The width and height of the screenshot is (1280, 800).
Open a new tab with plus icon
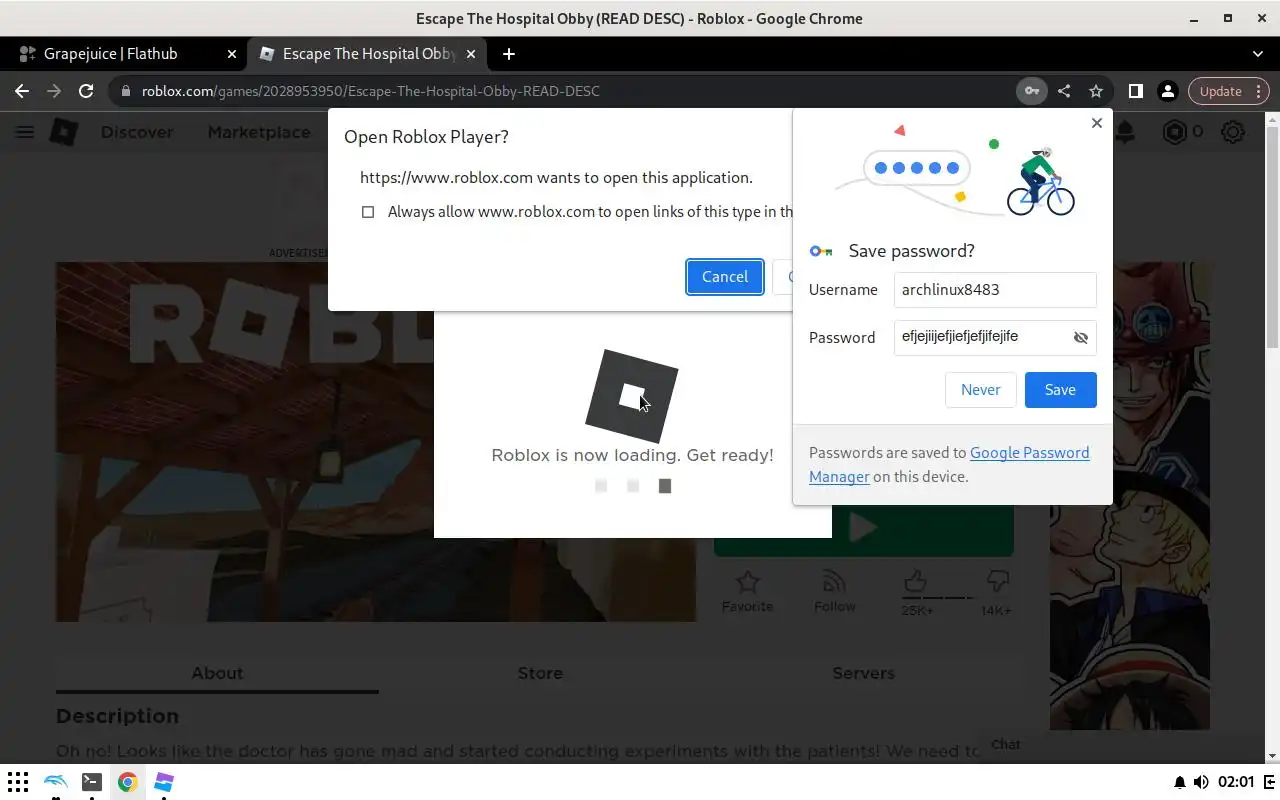point(509,54)
